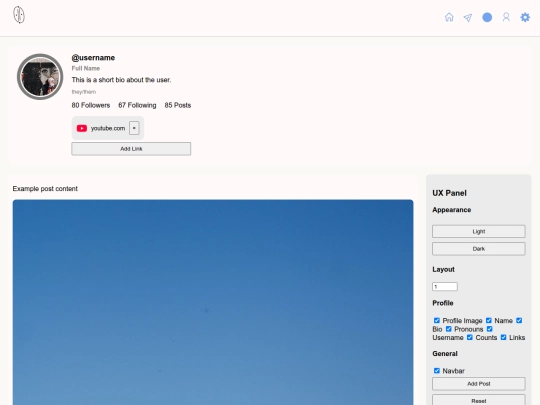Open settings with the gear icon
This screenshot has height=405, width=540.
pos(525,17)
